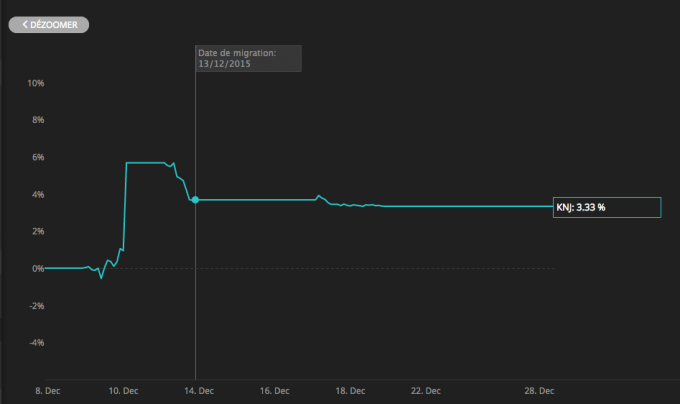Click the 10. Dec axis label

pos(123,391)
